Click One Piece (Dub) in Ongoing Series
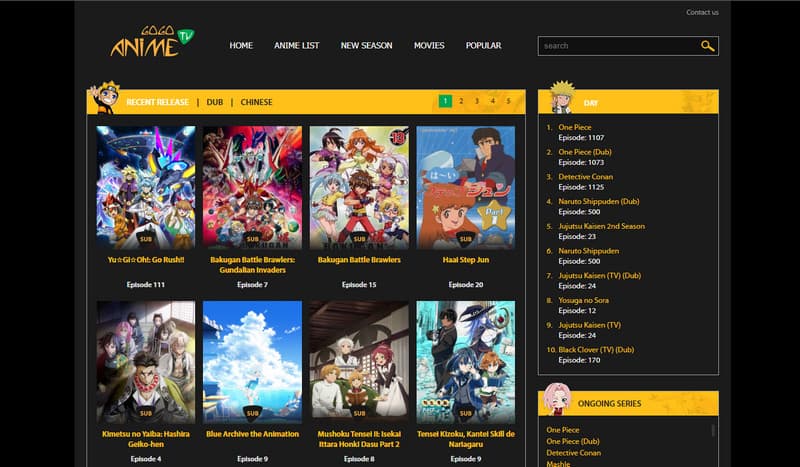Image resolution: width=800 pixels, height=467 pixels. pyautogui.click(x=573, y=441)
